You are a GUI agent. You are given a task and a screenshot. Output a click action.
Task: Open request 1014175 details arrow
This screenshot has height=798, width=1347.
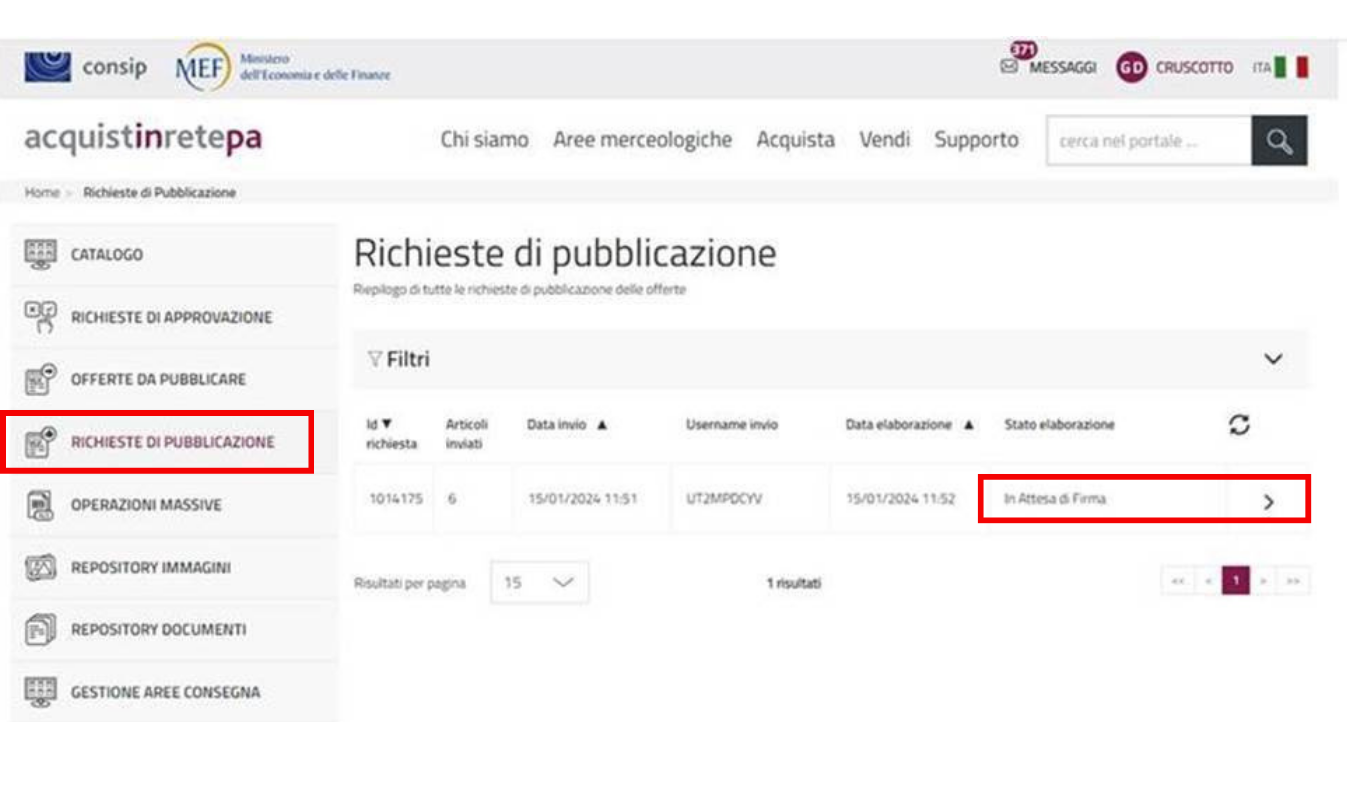click(x=1268, y=502)
